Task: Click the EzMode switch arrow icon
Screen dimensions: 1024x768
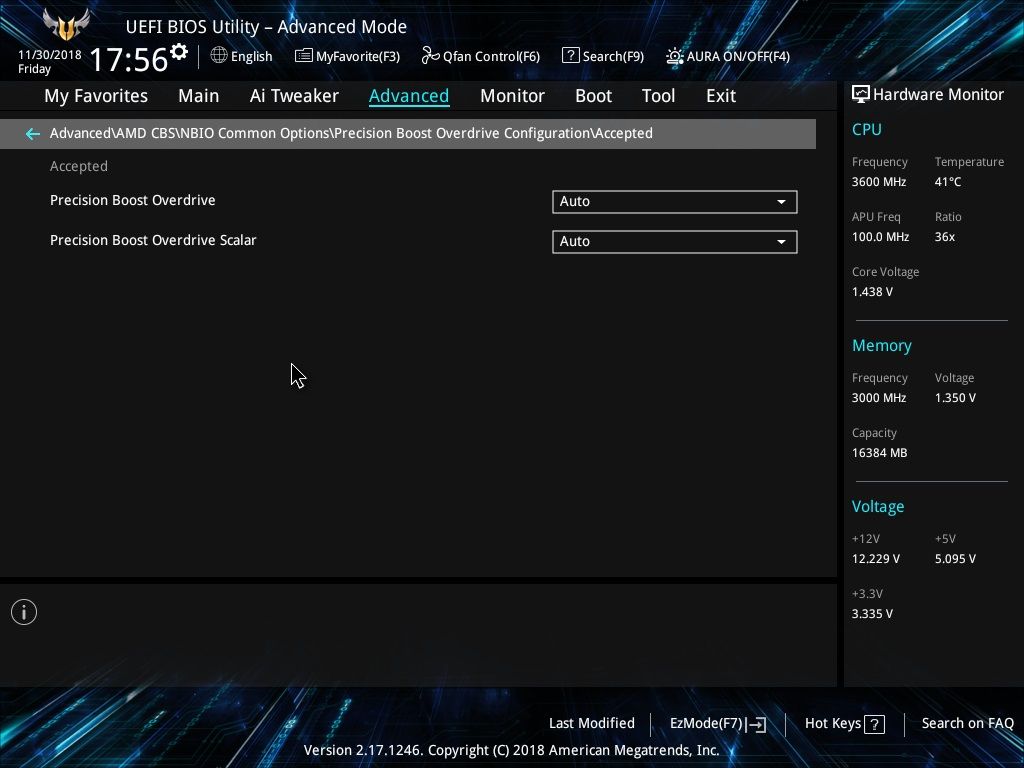Action: (x=756, y=724)
